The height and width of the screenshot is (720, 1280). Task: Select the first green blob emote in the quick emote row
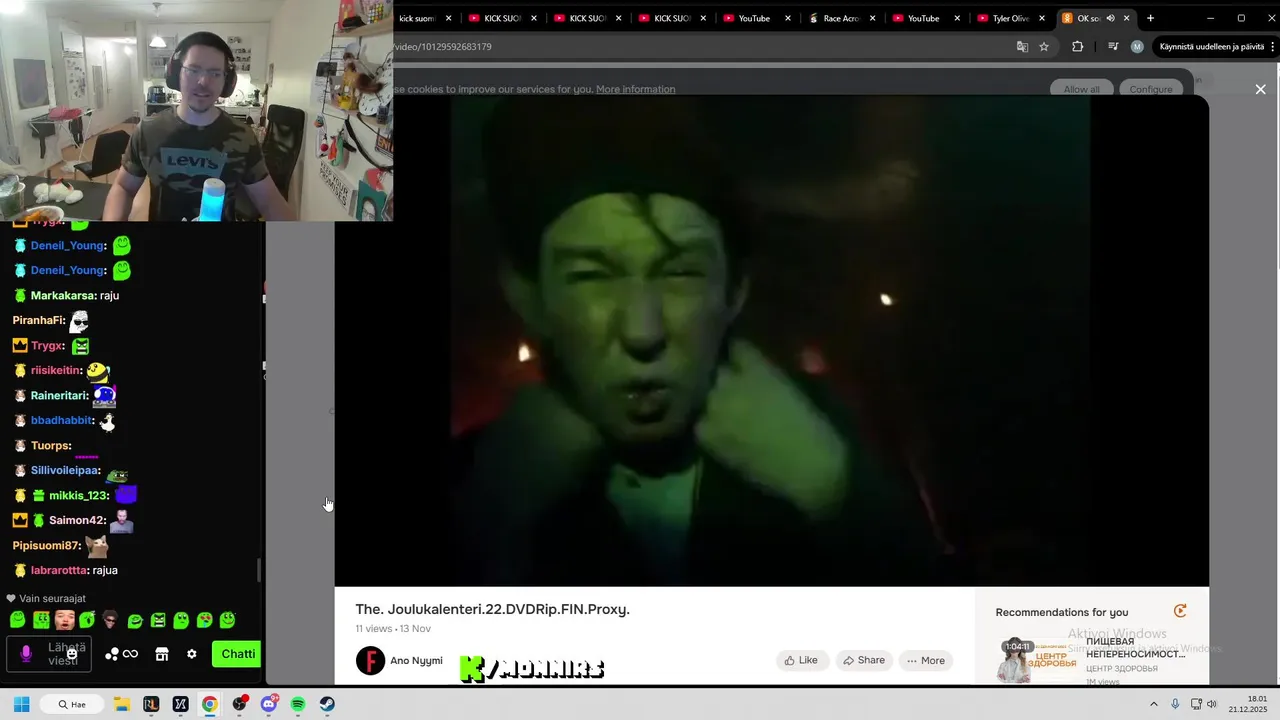[17, 620]
